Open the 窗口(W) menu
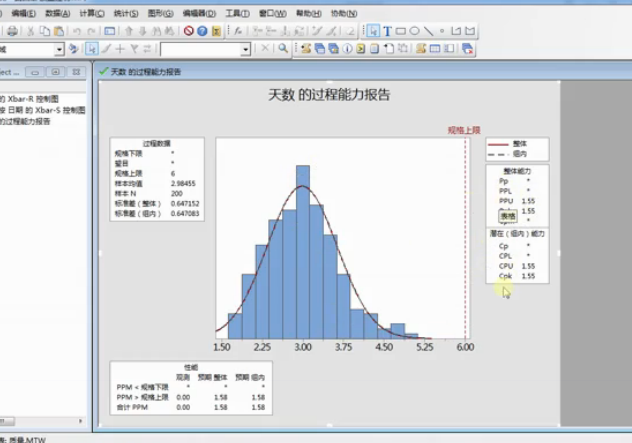 coord(272,13)
